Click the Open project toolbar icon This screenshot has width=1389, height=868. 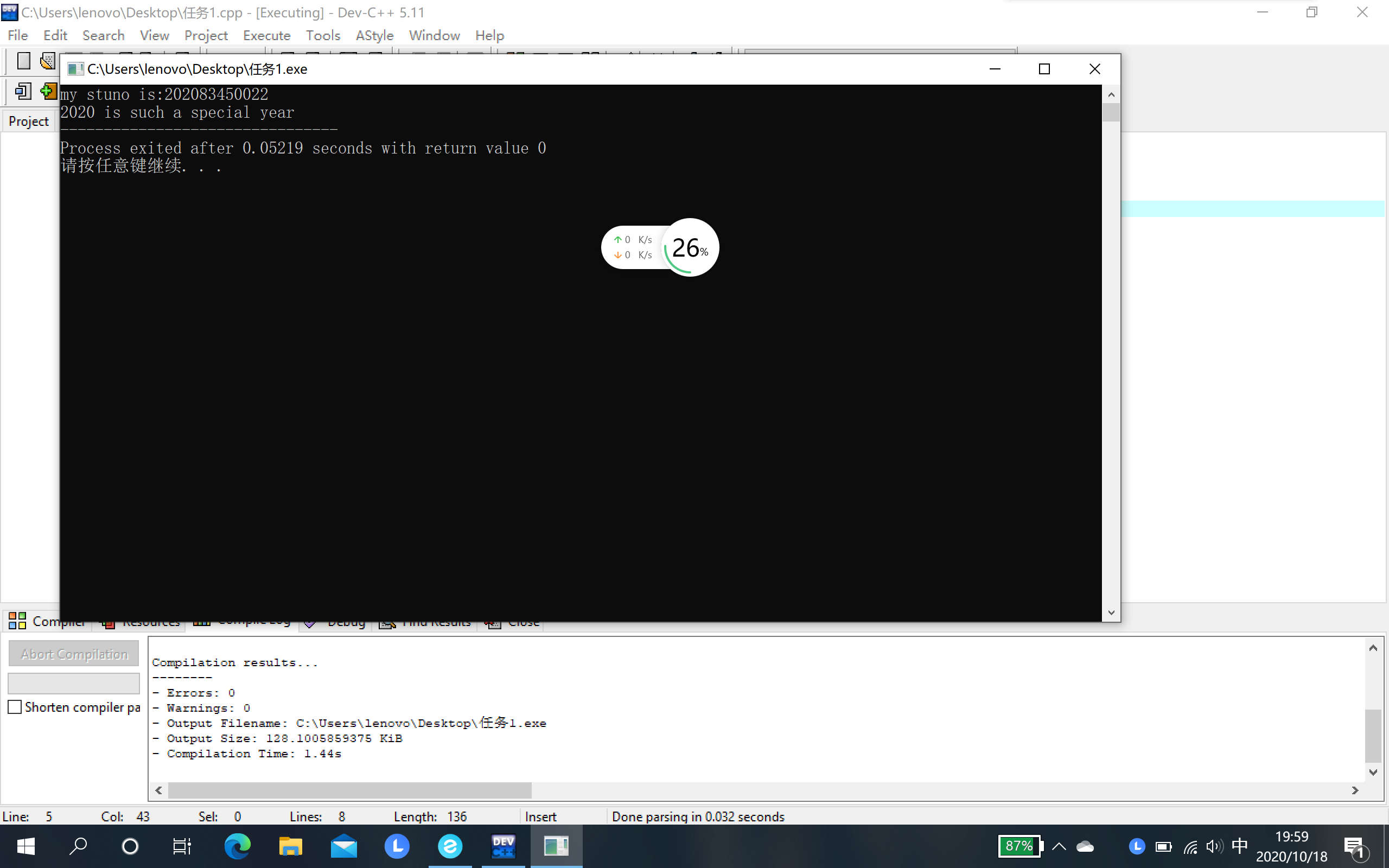[47, 60]
